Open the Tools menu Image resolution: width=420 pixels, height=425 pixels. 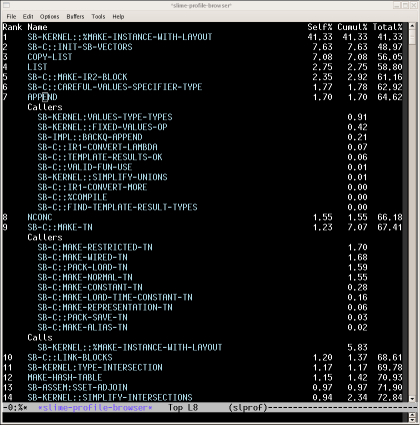click(x=98, y=16)
